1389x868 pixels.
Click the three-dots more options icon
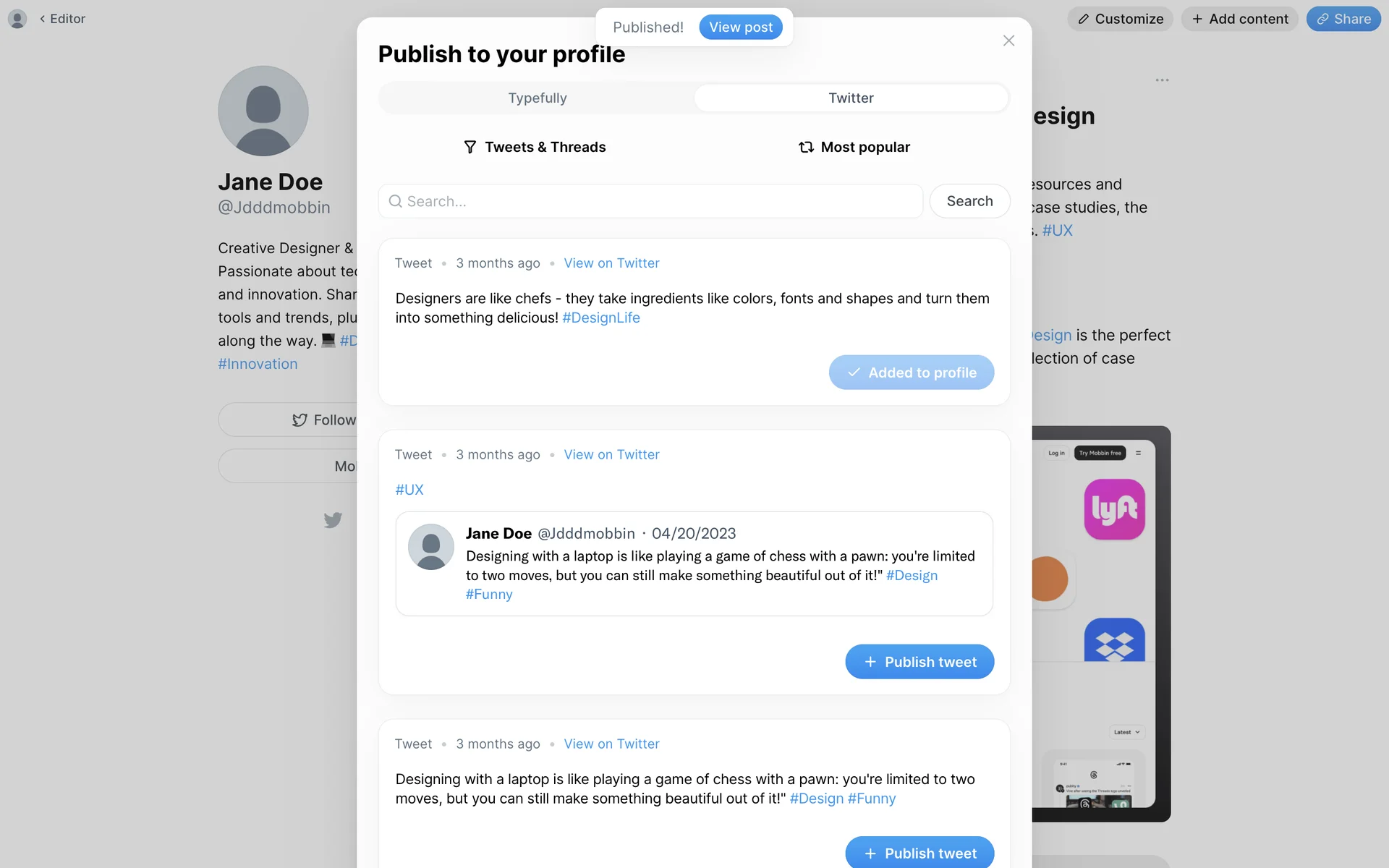tap(1162, 80)
